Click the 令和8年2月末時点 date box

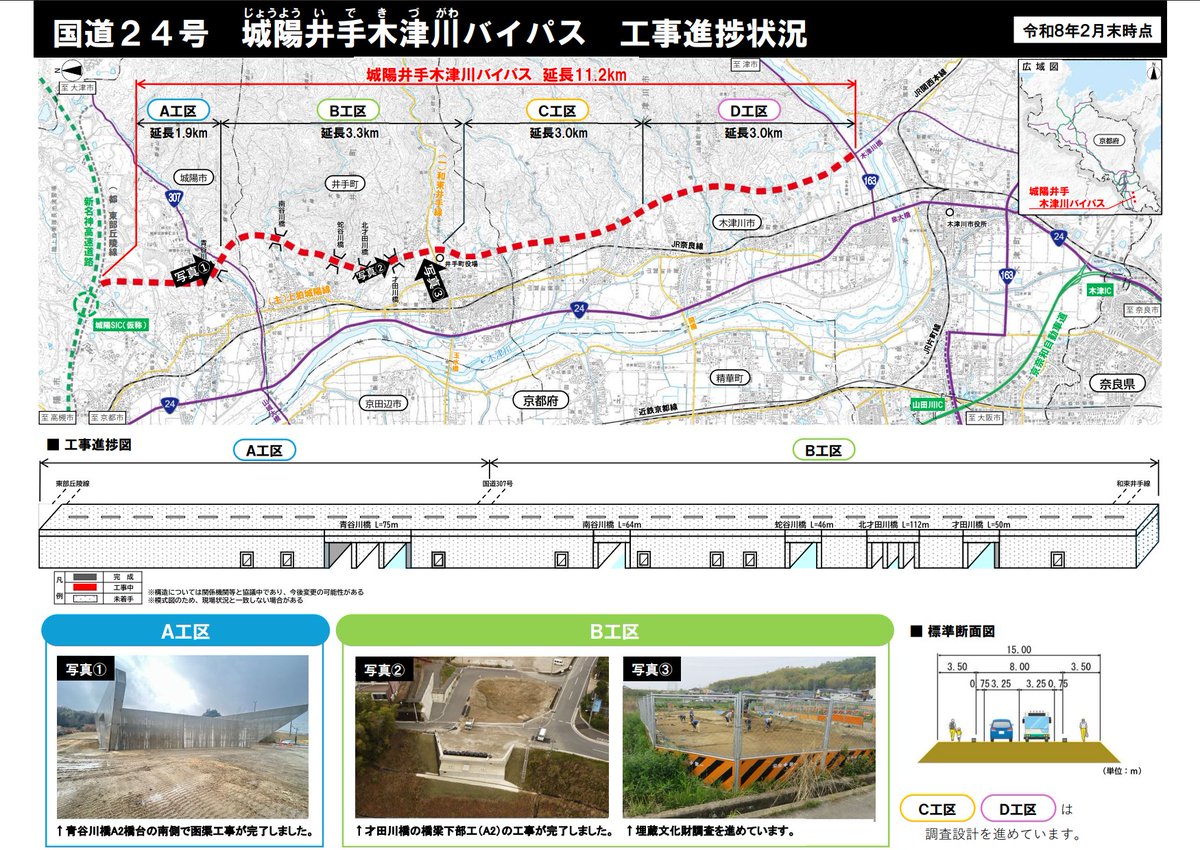[1087, 30]
